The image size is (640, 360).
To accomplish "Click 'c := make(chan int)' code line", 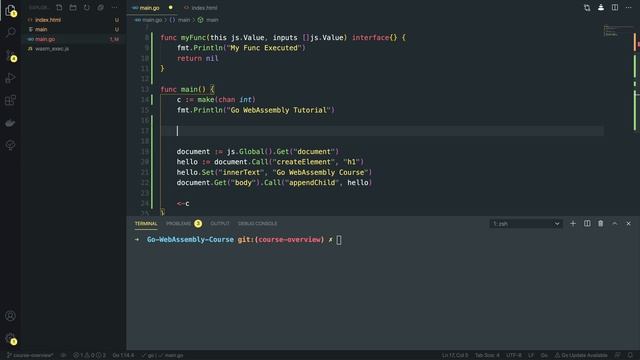I will [x=216, y=100].
